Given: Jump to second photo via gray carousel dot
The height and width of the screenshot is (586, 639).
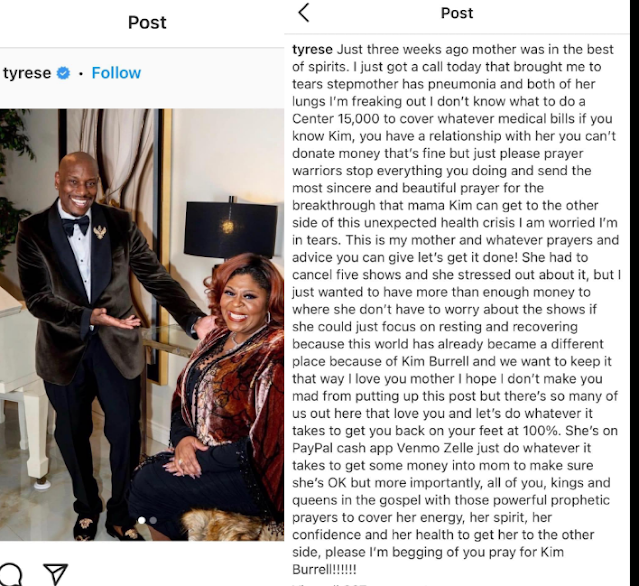Looking at the screenshot, I should point(153,520).
